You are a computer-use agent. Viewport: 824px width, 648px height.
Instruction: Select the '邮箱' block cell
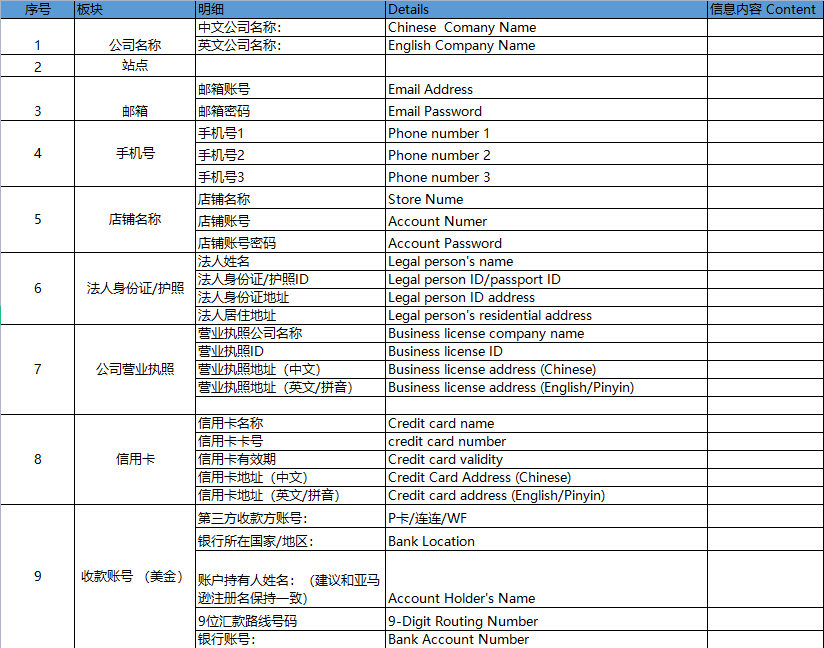(135, 99)
